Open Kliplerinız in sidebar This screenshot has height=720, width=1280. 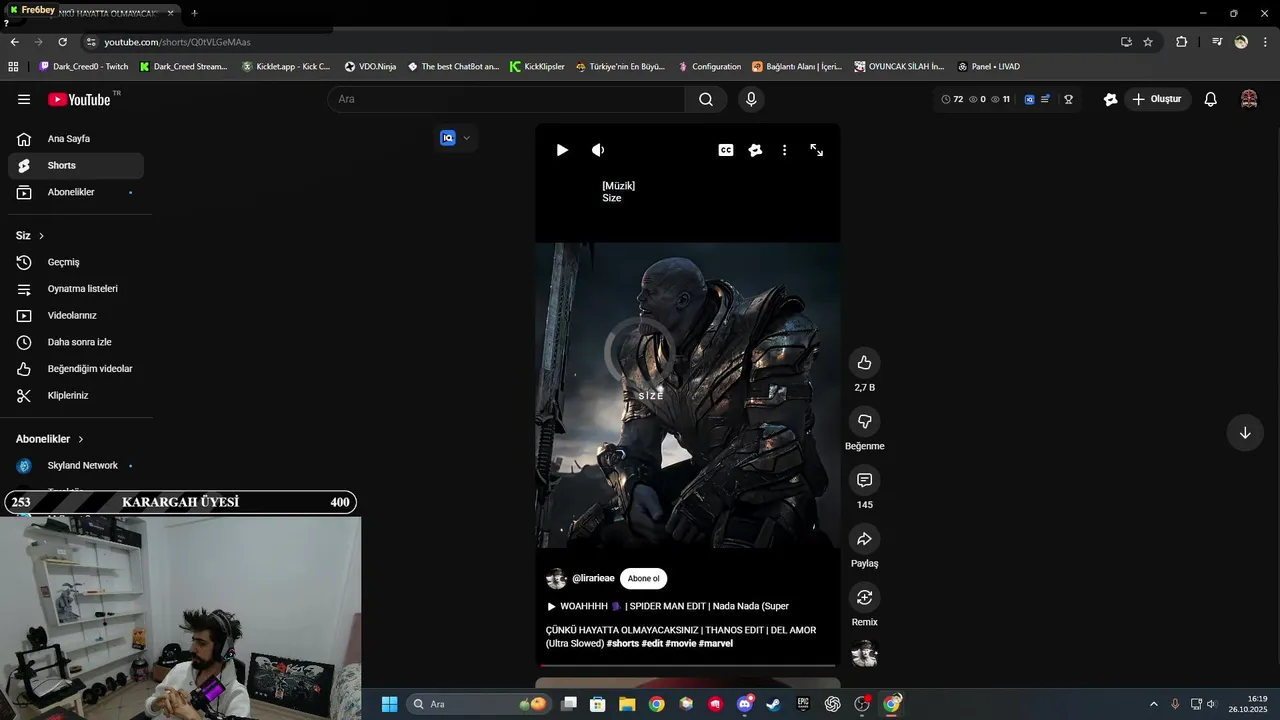76,395
